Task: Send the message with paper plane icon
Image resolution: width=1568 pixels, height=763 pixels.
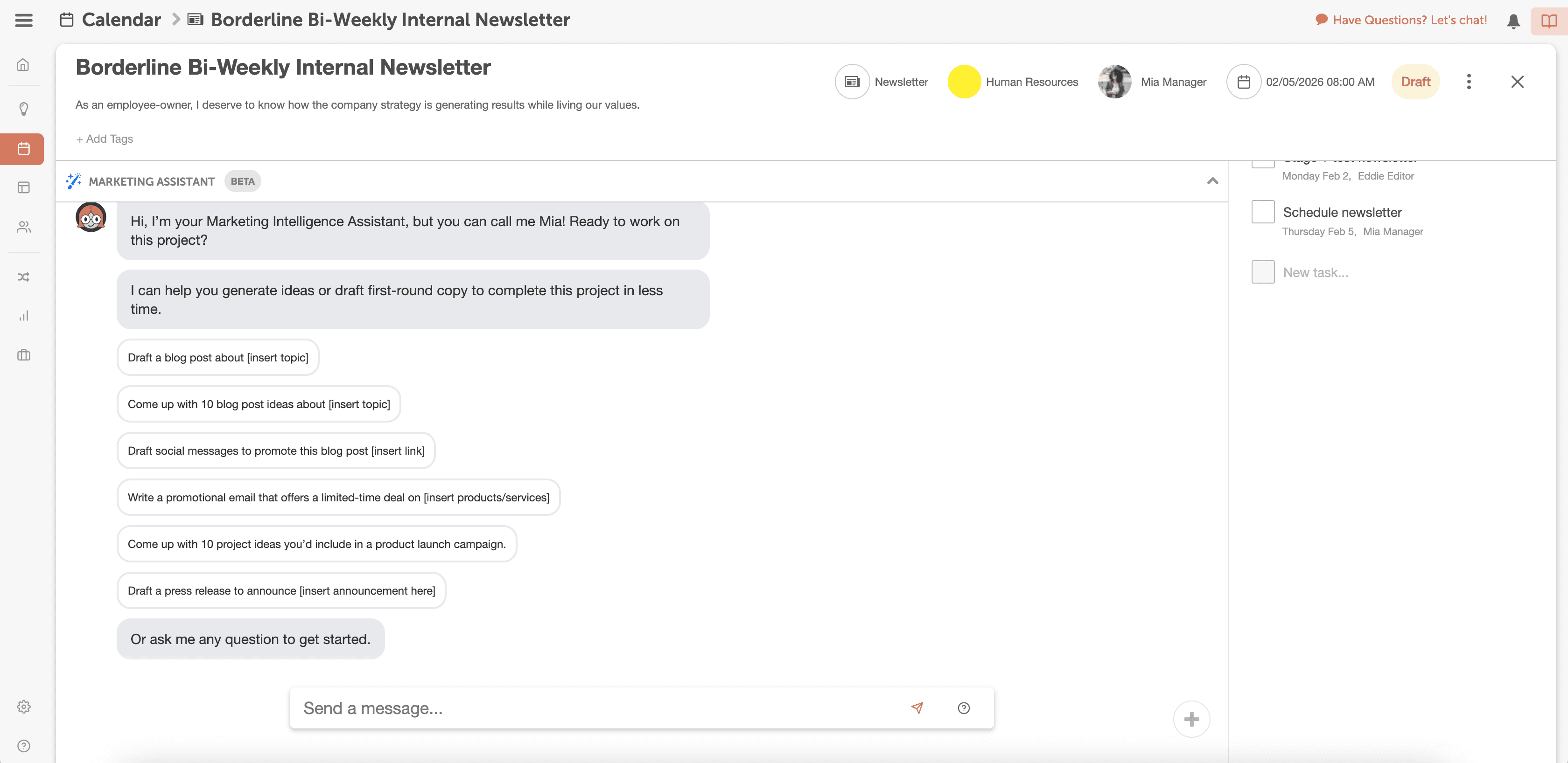Action: click(x=917, y=708)
